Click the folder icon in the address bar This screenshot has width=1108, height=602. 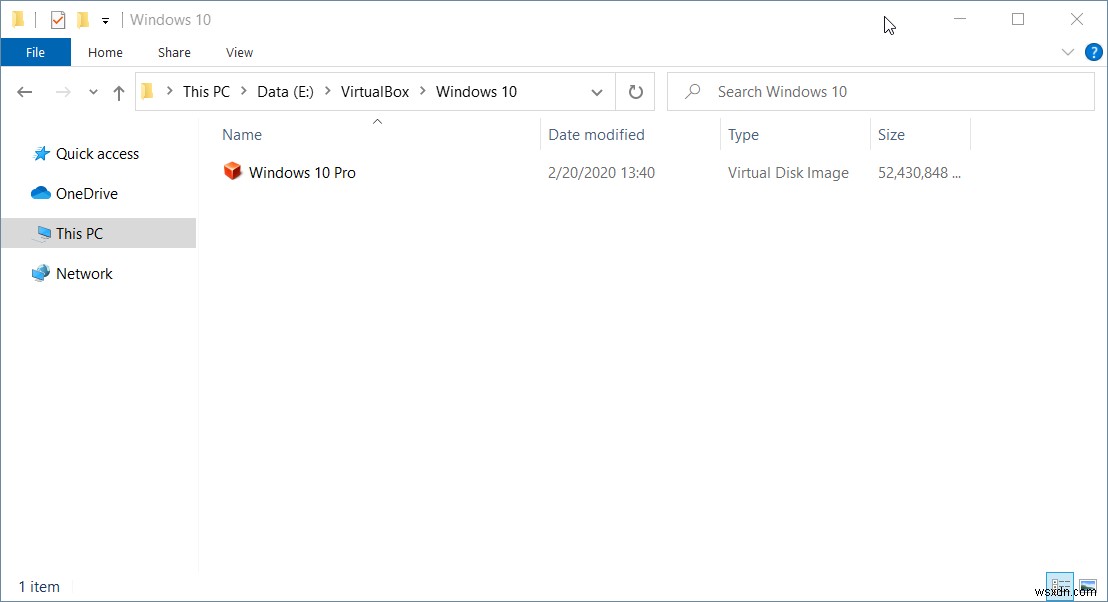(x=148, y=91)
